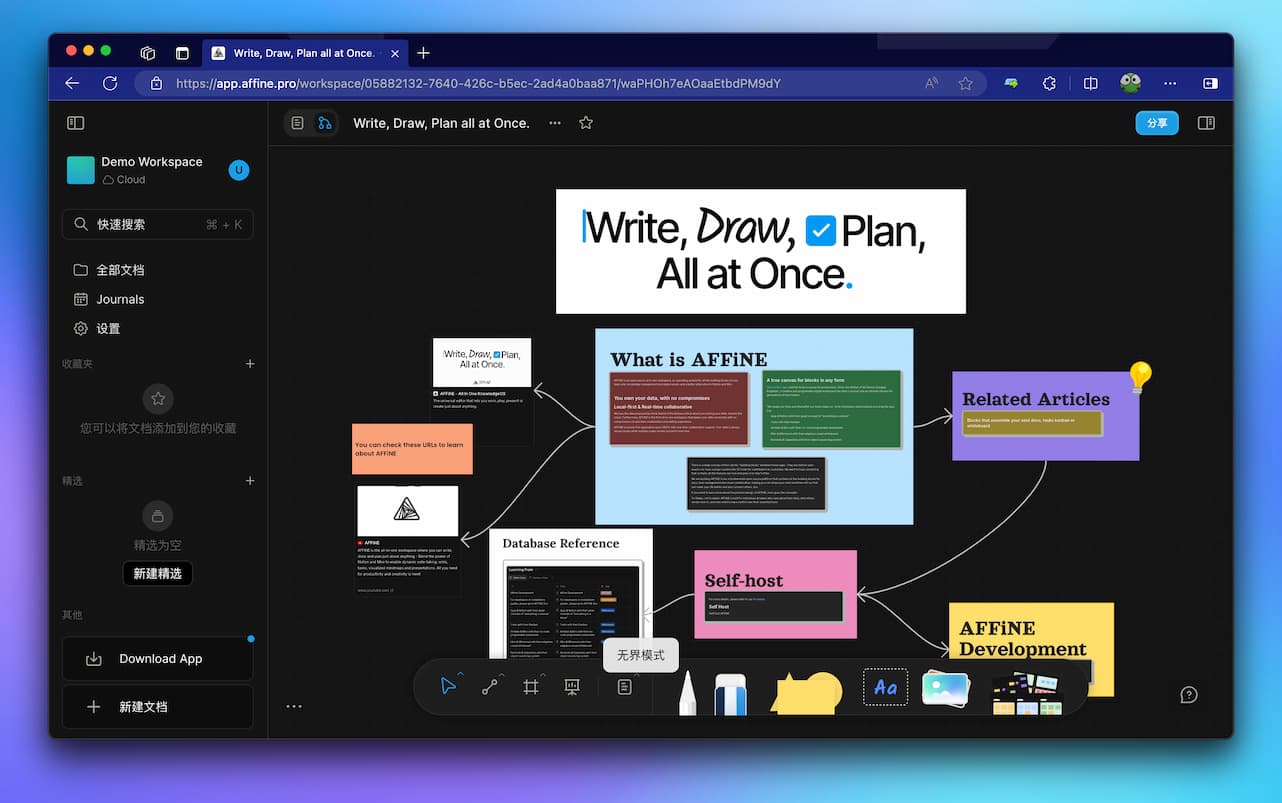This screenshot has height=803, width=1282.
Task: Open the document more-options ellipsis
Action: click(555, 123)
